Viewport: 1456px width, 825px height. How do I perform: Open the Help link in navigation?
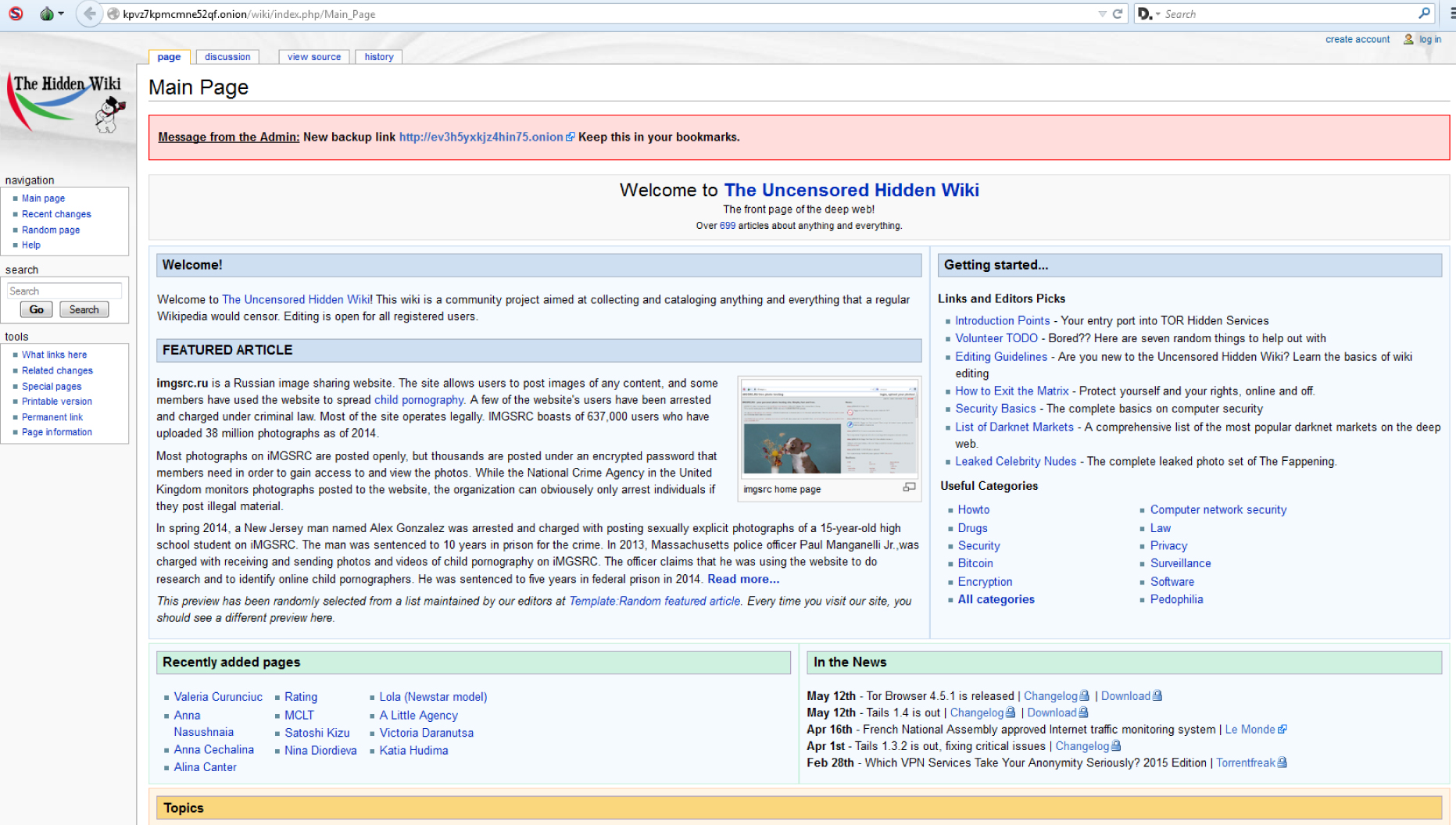click(x=31, y=245)
